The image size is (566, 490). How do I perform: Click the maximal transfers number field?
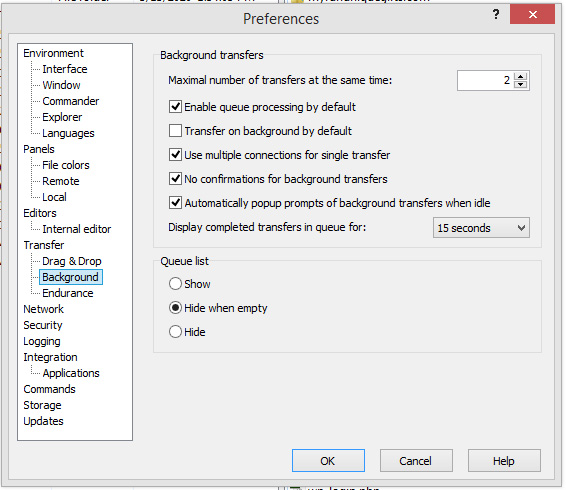click(x=486, y=81)
